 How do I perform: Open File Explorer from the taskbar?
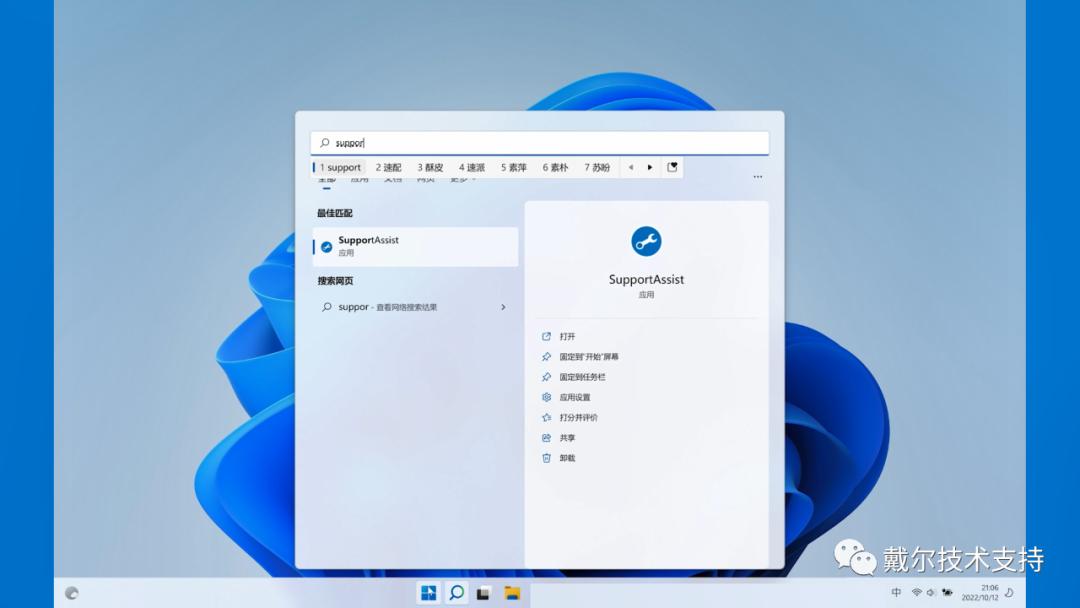point(512,593)
